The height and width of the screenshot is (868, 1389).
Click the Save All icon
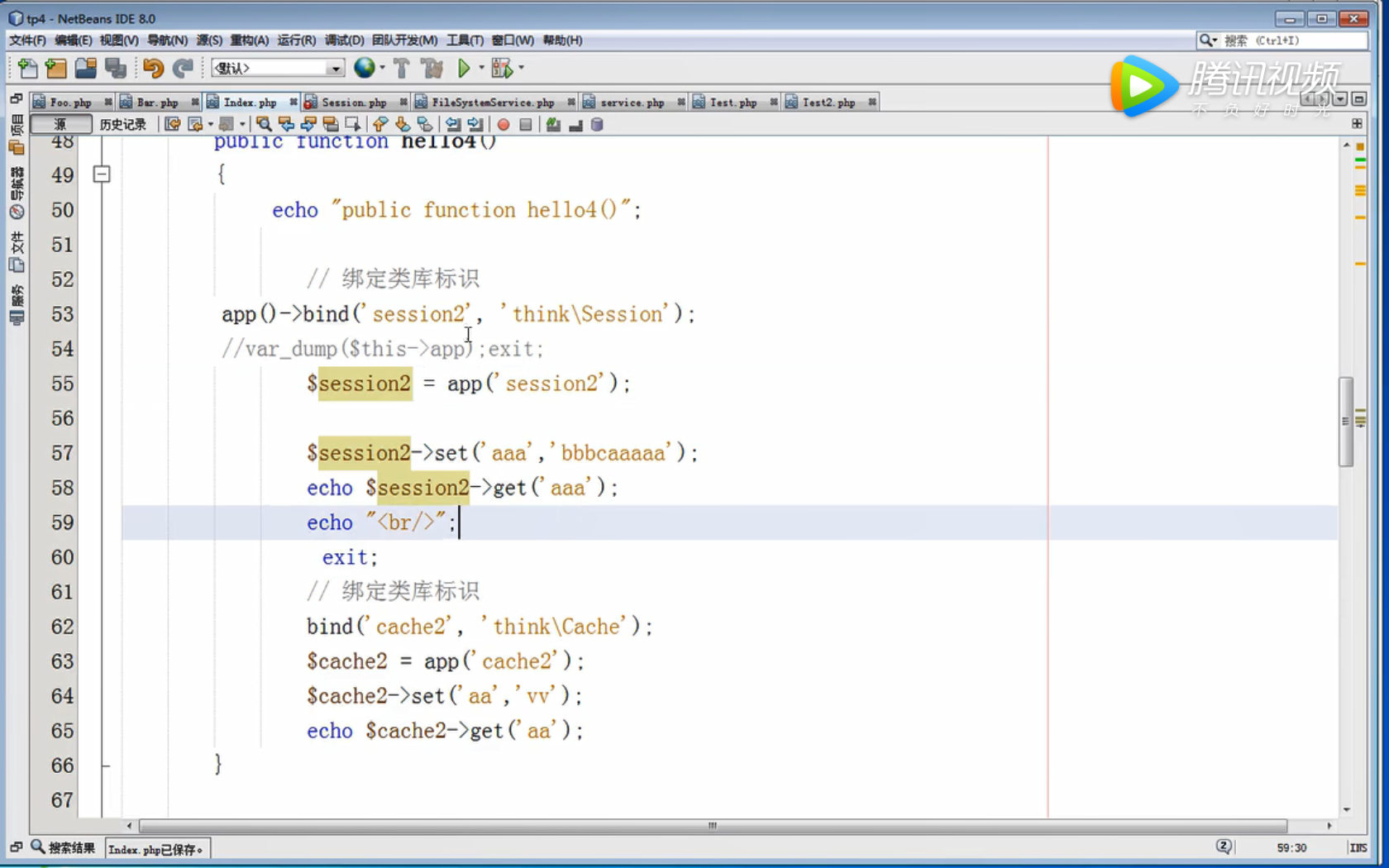tap(116, 69)
